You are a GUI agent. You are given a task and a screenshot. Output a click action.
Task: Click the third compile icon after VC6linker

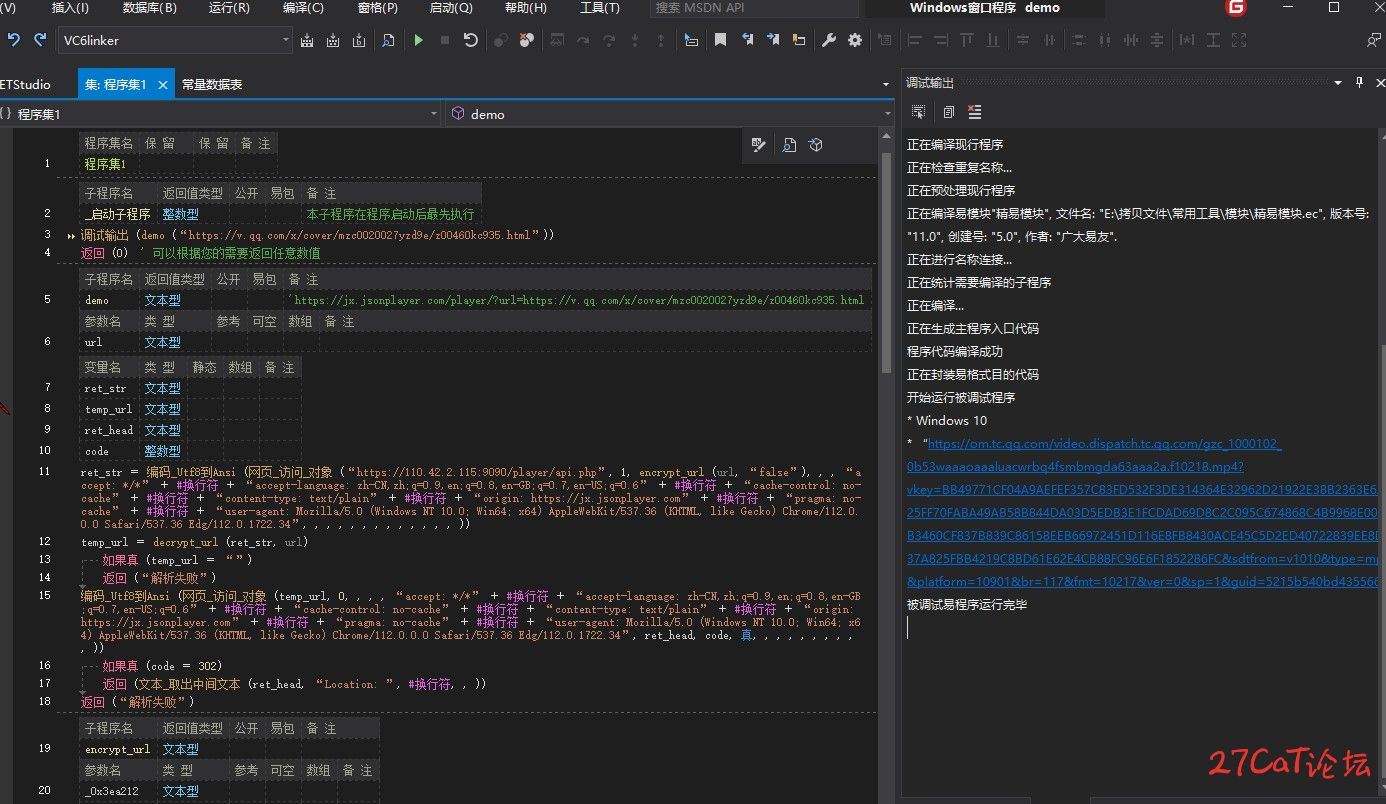[x=359, y=41]
